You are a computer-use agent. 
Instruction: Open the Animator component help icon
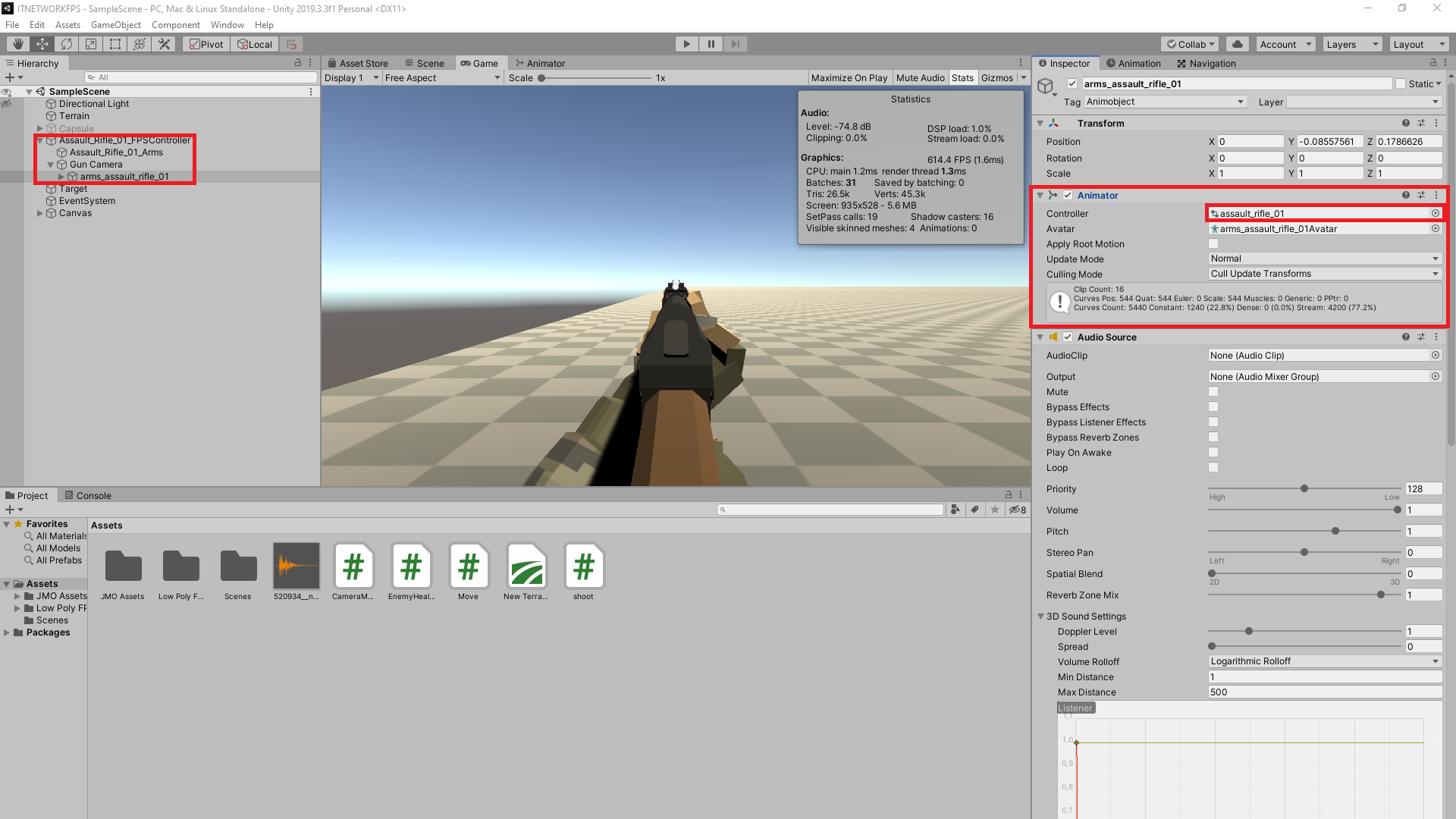(x=1406, y=195)
